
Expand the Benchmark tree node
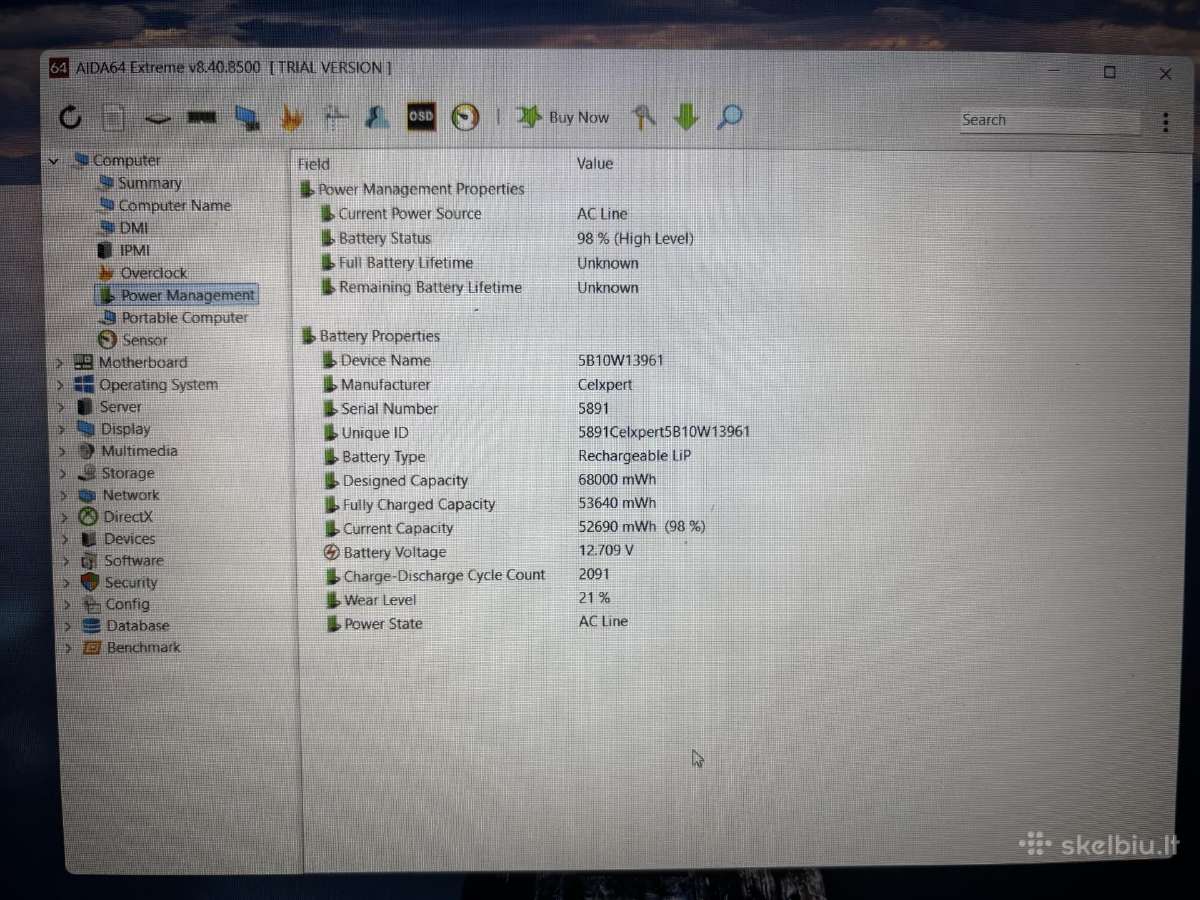[x=69, y=648]
